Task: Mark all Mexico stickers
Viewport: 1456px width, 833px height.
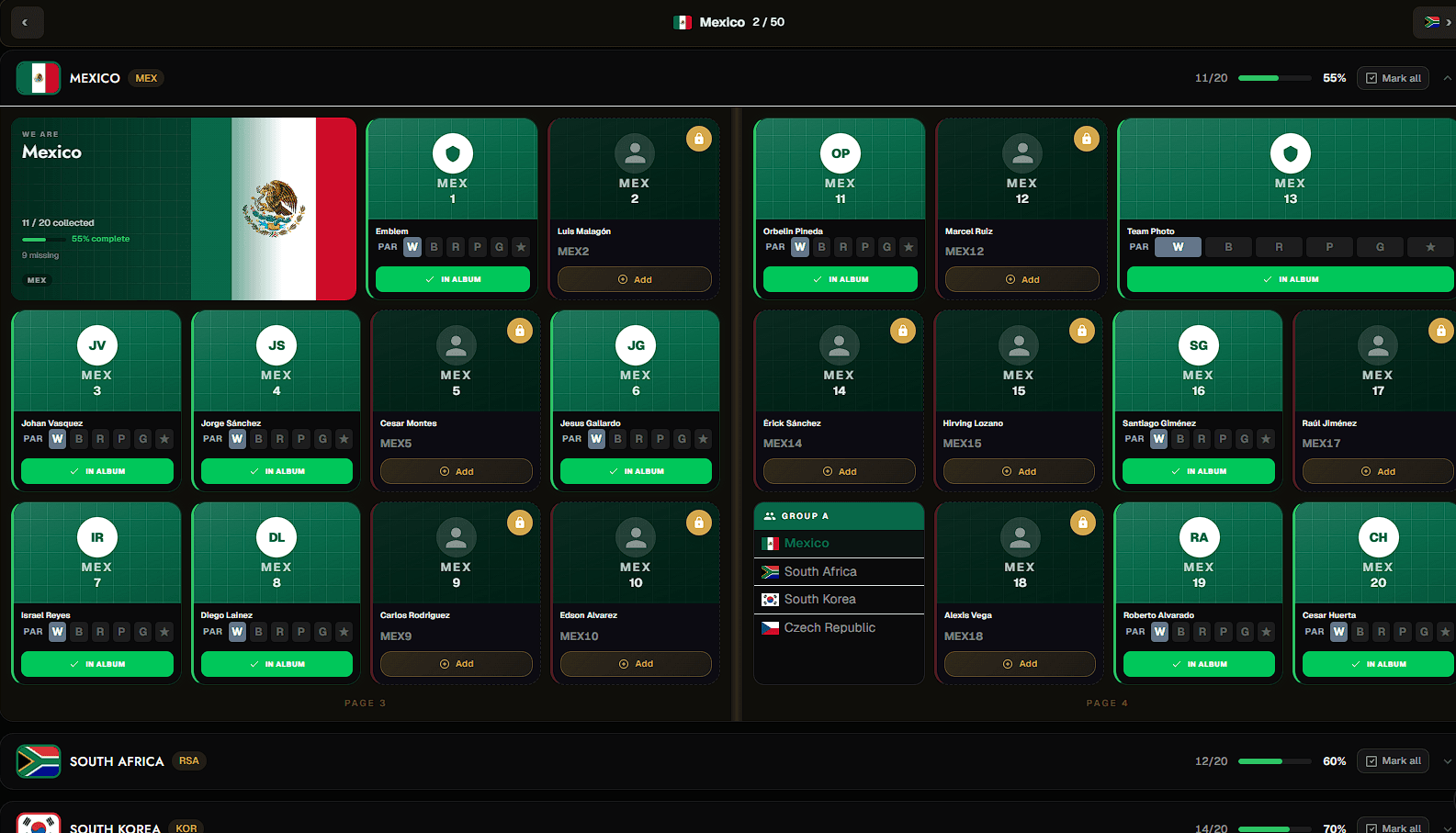Action: pos(1393,78)
